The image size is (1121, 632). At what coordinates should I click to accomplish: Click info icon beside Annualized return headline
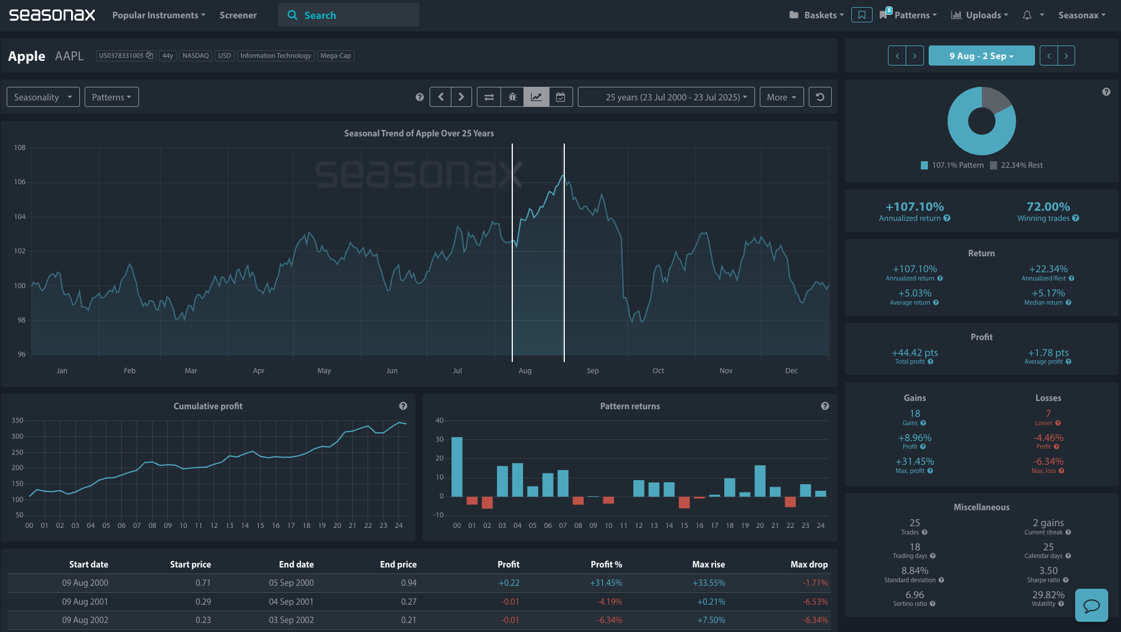point(947,218)
